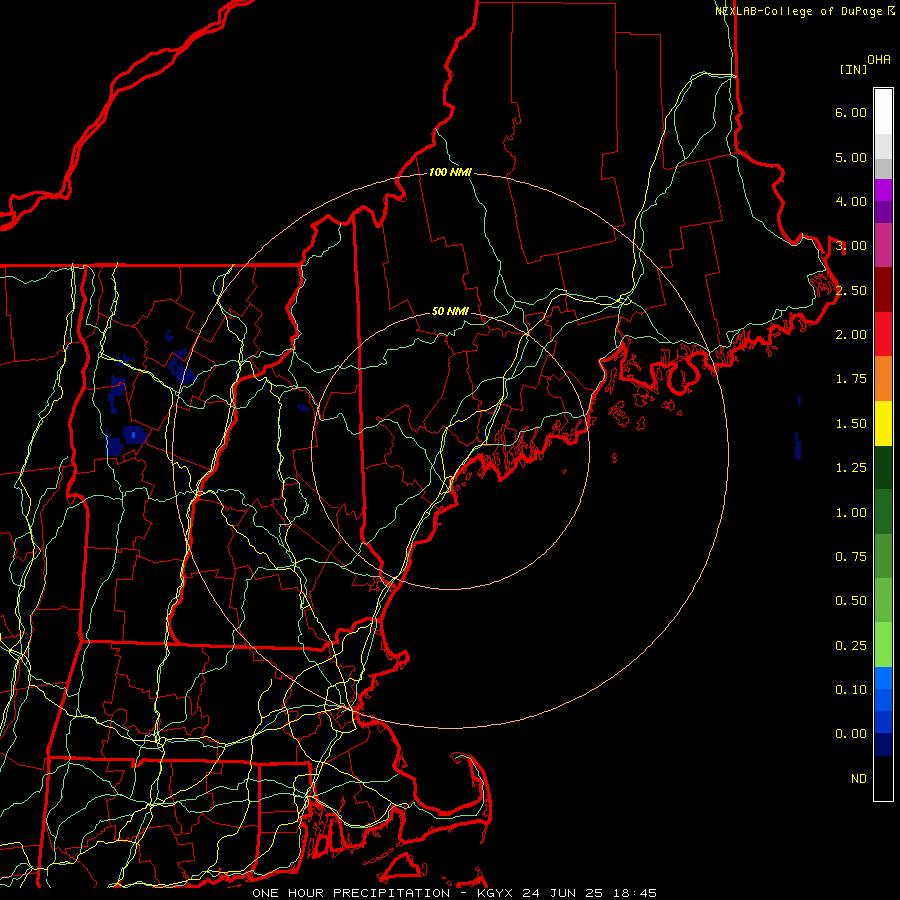The image size is (900, 900).
Task: Select the 0.50 legend value
Action: tap(851, 601)
